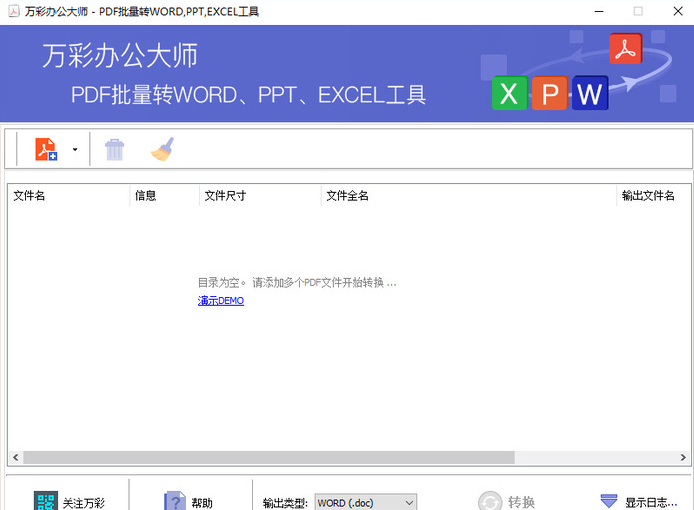The height and width of the screenshot is (510, 694).
Task: Expand the arrow beside add PDF icon
Action: (x=75, y=150)
